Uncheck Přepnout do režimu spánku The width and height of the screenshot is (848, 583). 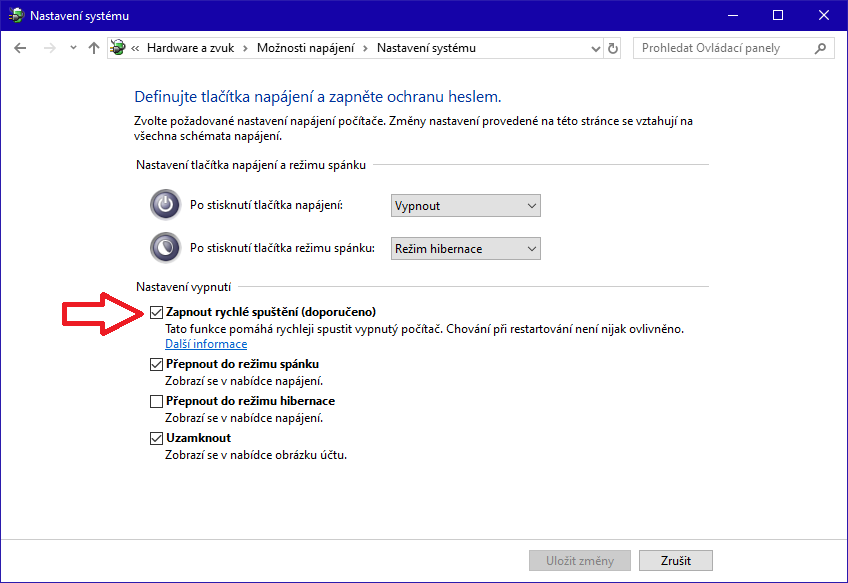[x=156, y=365]
